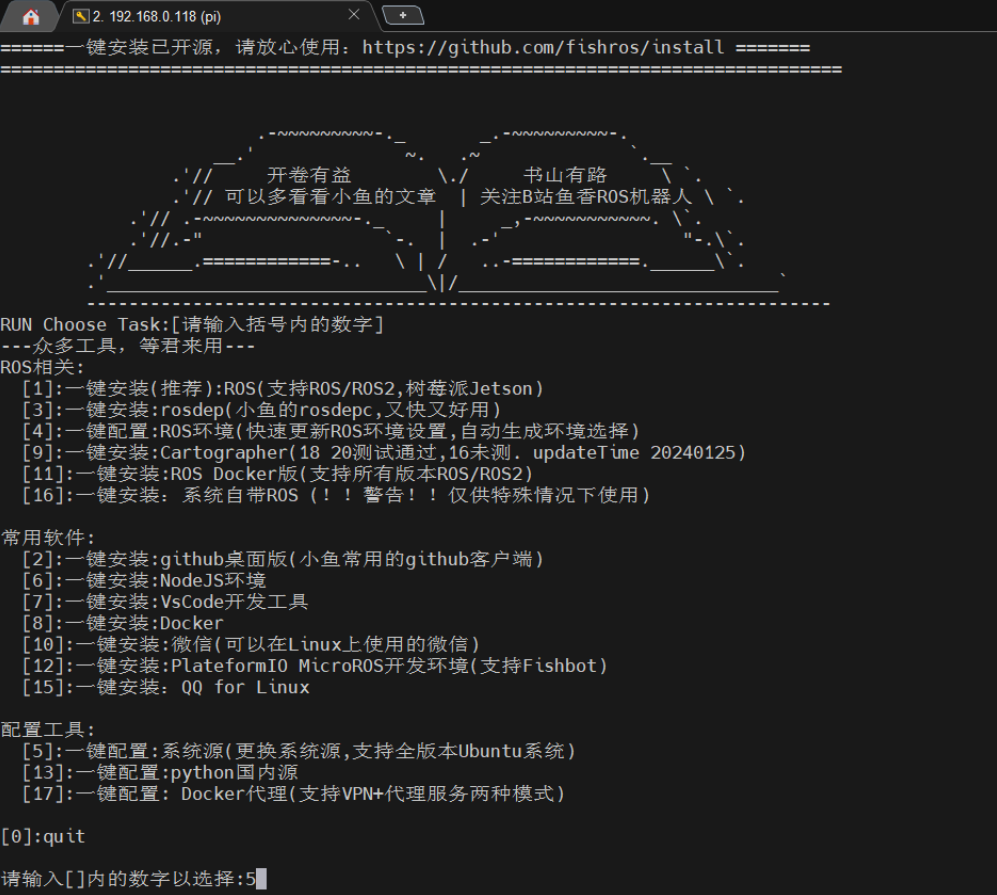Click option [9] install Cartographer line

pos(383,453)
